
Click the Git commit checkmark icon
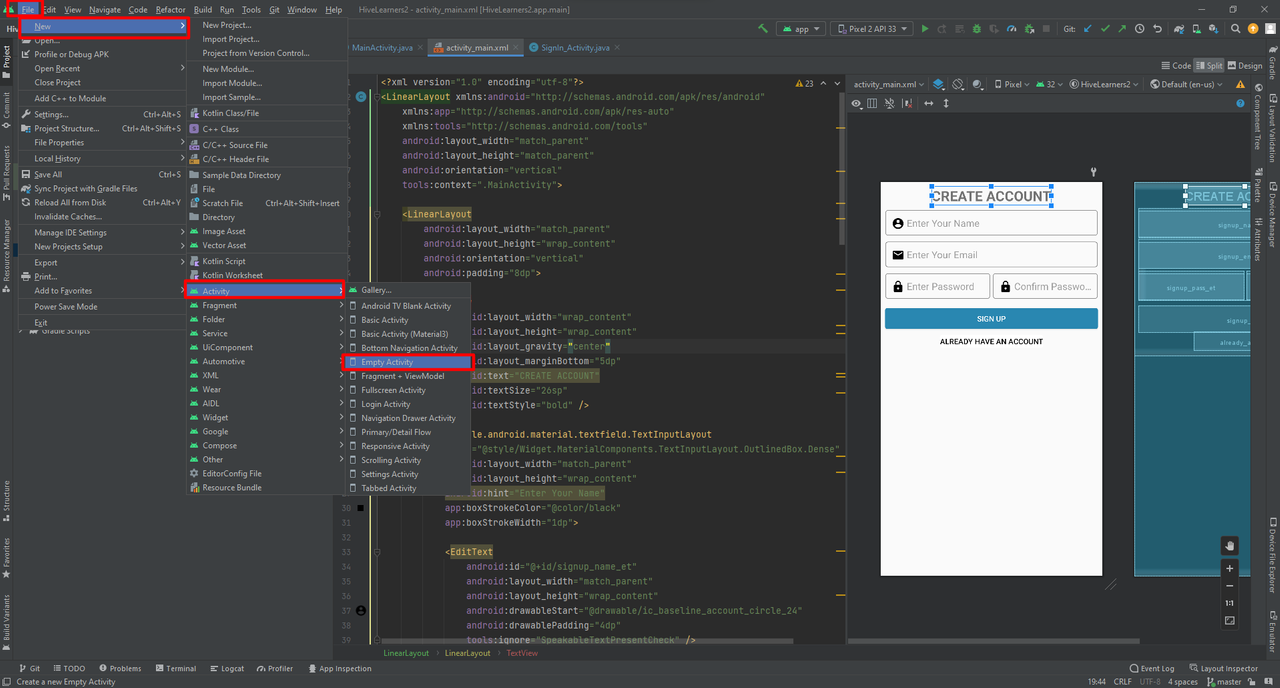tap(1105, 29)
